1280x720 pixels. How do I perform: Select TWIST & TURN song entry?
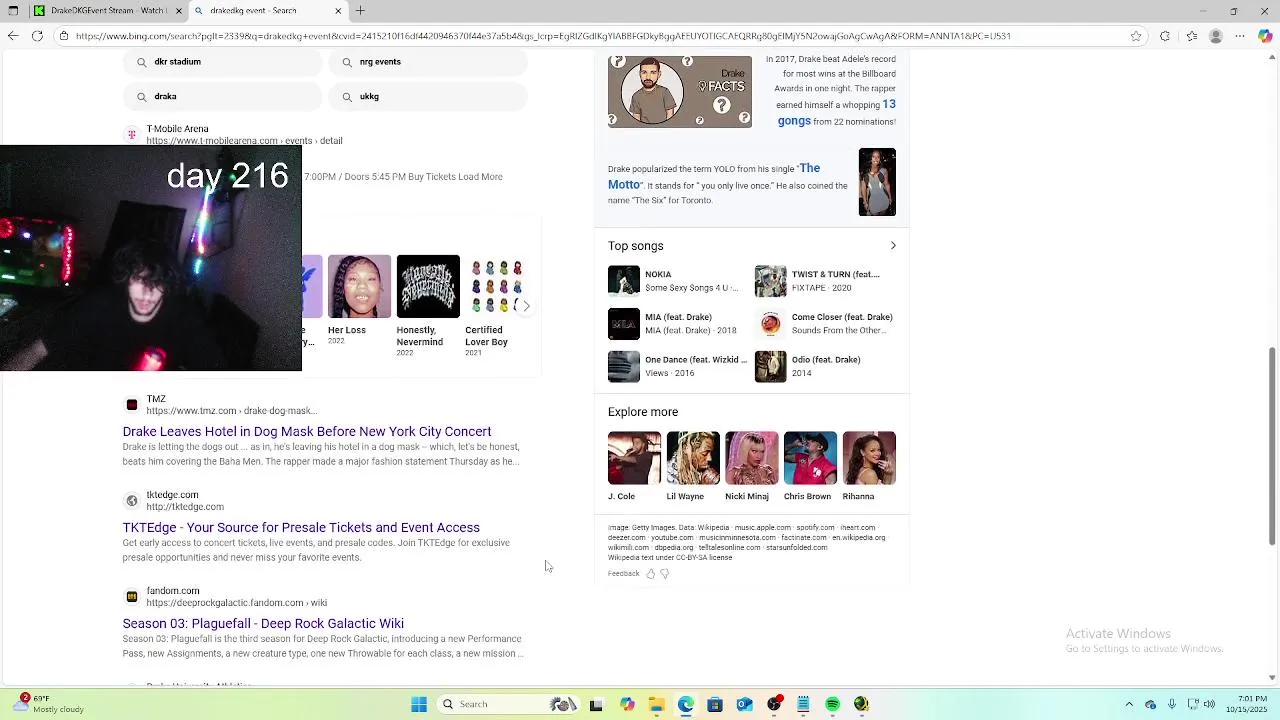click(x=825, y=281)
